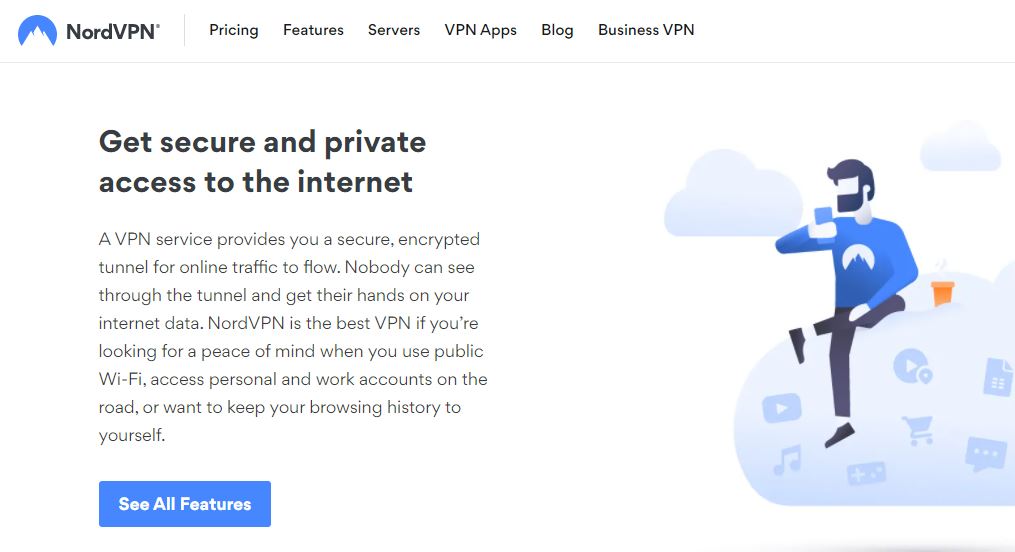1015x552 pixels.
Task: Visit the Blog from the top navigation
Action: click(x=557, y=30)
